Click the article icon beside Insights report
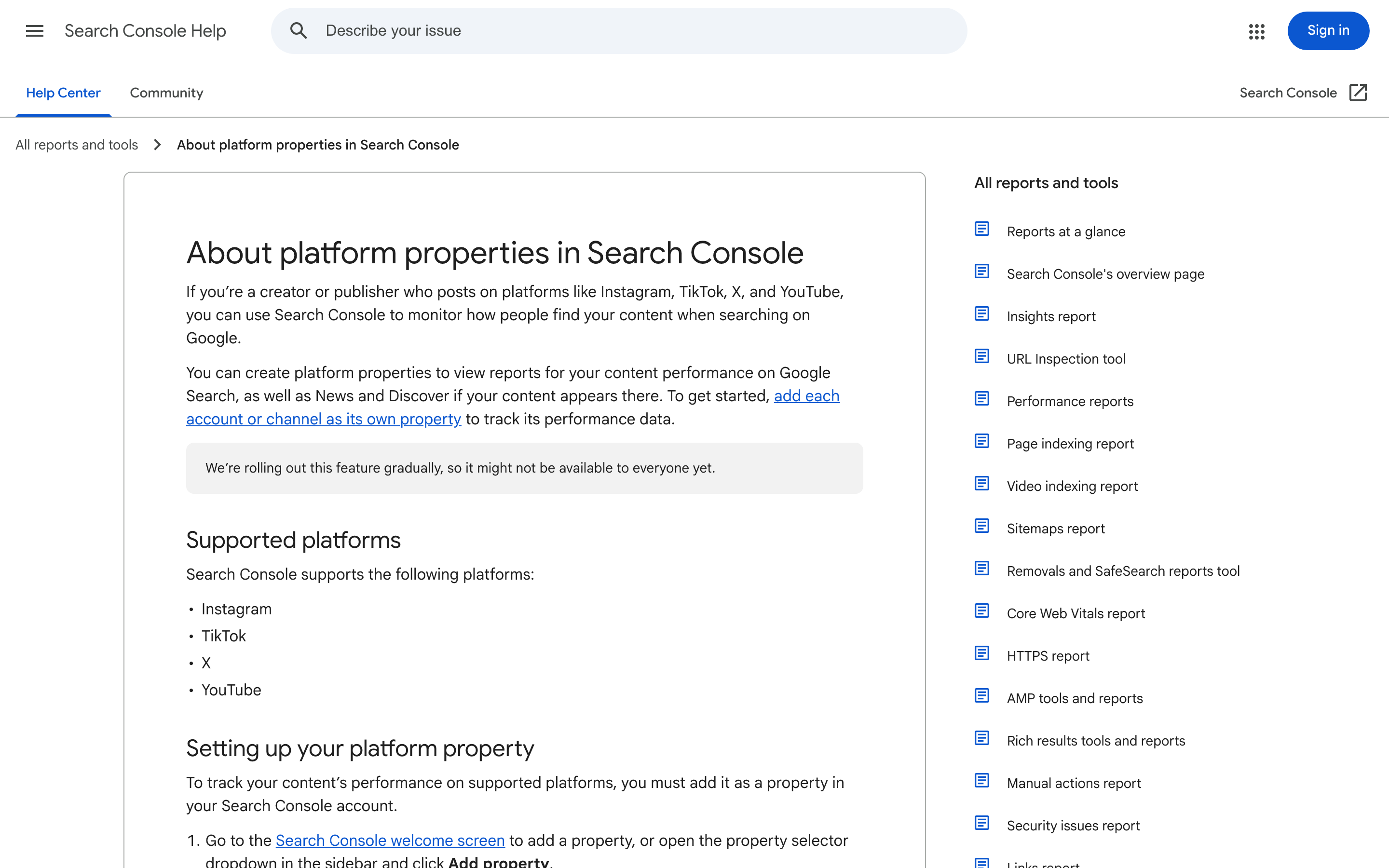 click(x=982, y=314)
